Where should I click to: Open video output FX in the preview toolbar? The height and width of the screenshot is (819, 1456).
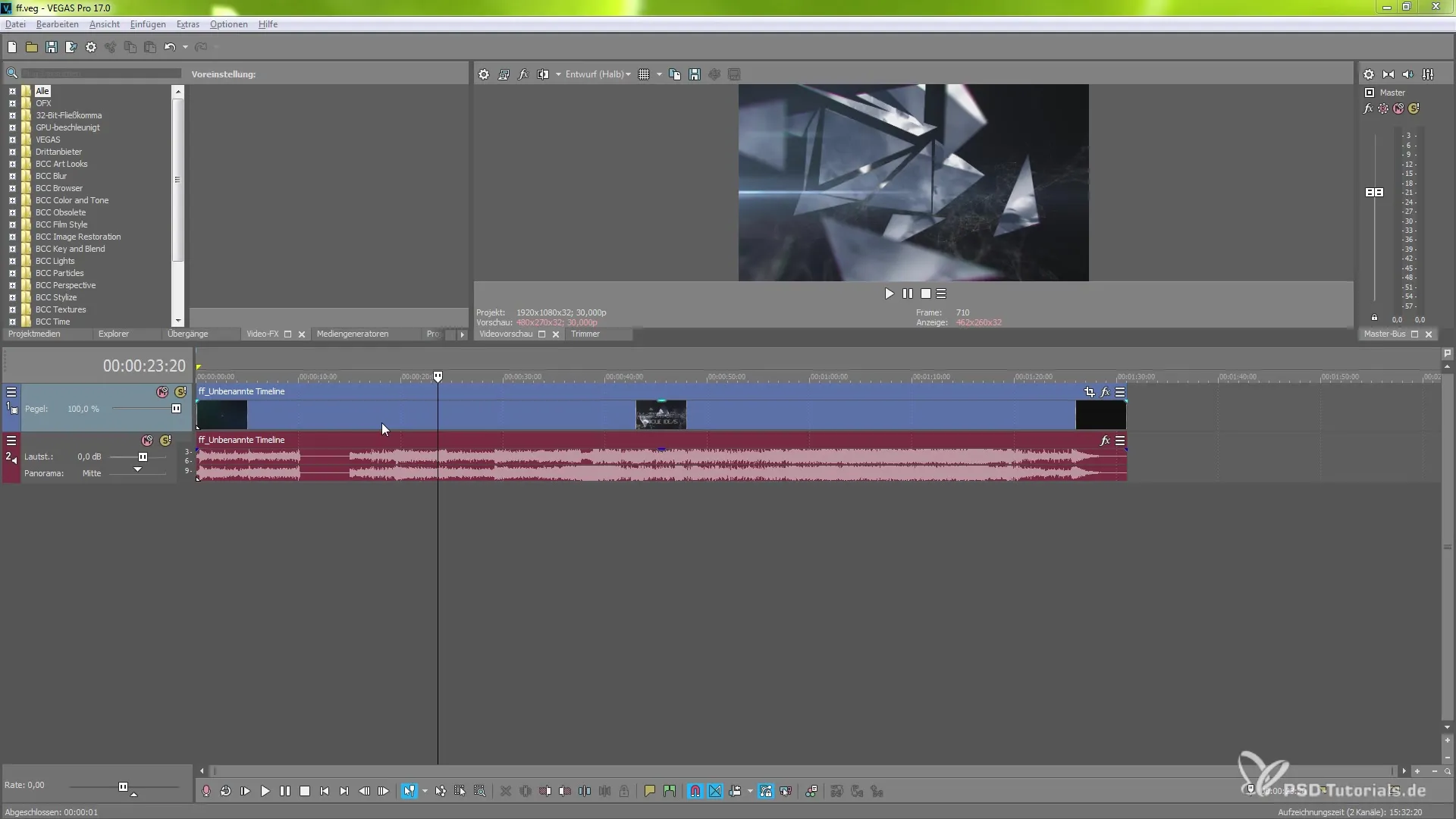(523, 74)
